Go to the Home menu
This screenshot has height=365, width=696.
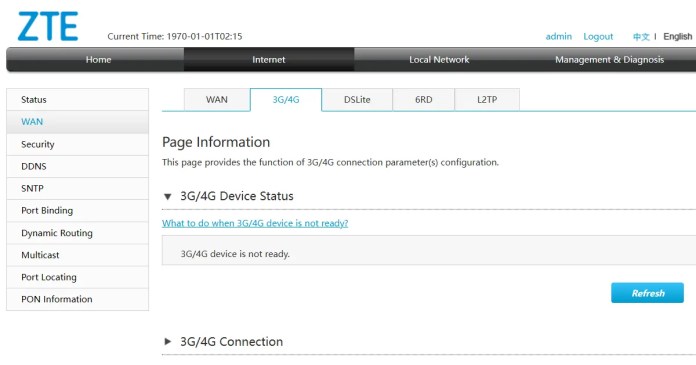coord(98,60)
